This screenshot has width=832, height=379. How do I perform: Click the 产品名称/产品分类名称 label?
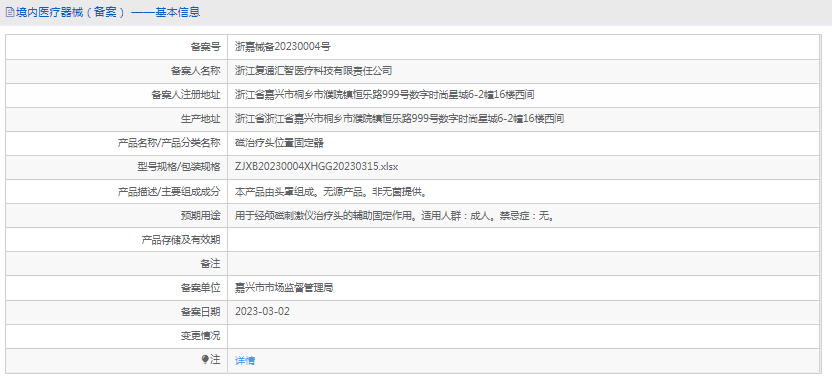click(169, 143)
